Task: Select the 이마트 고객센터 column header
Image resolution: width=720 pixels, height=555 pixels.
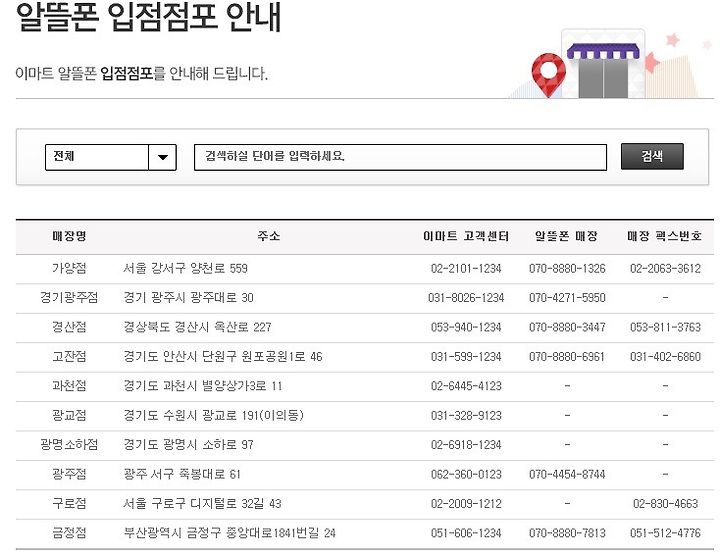Action: click(x=466, y=236)
